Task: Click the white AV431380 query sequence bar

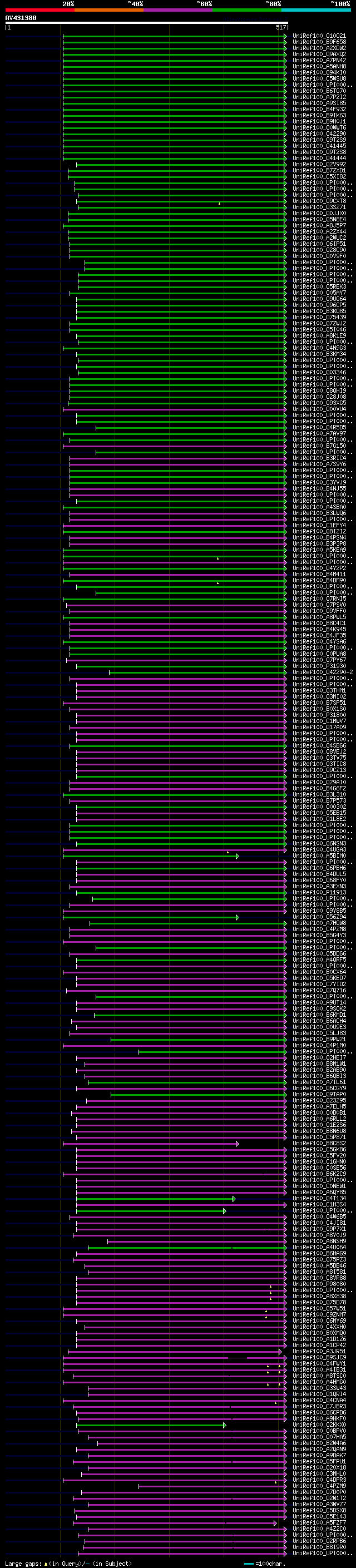Action: 146,23
